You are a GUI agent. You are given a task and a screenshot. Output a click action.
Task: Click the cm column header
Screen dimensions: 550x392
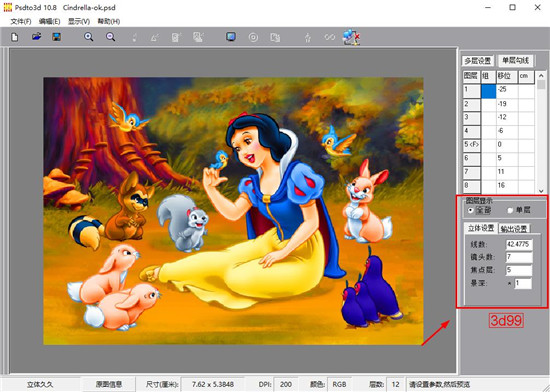click(x=526, y=76)
